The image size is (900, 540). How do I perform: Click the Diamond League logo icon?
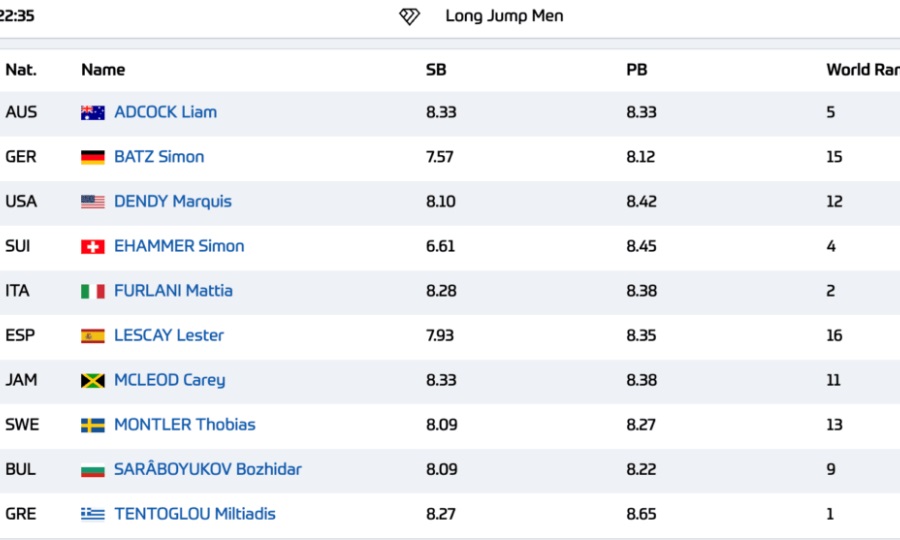[409, 17]
